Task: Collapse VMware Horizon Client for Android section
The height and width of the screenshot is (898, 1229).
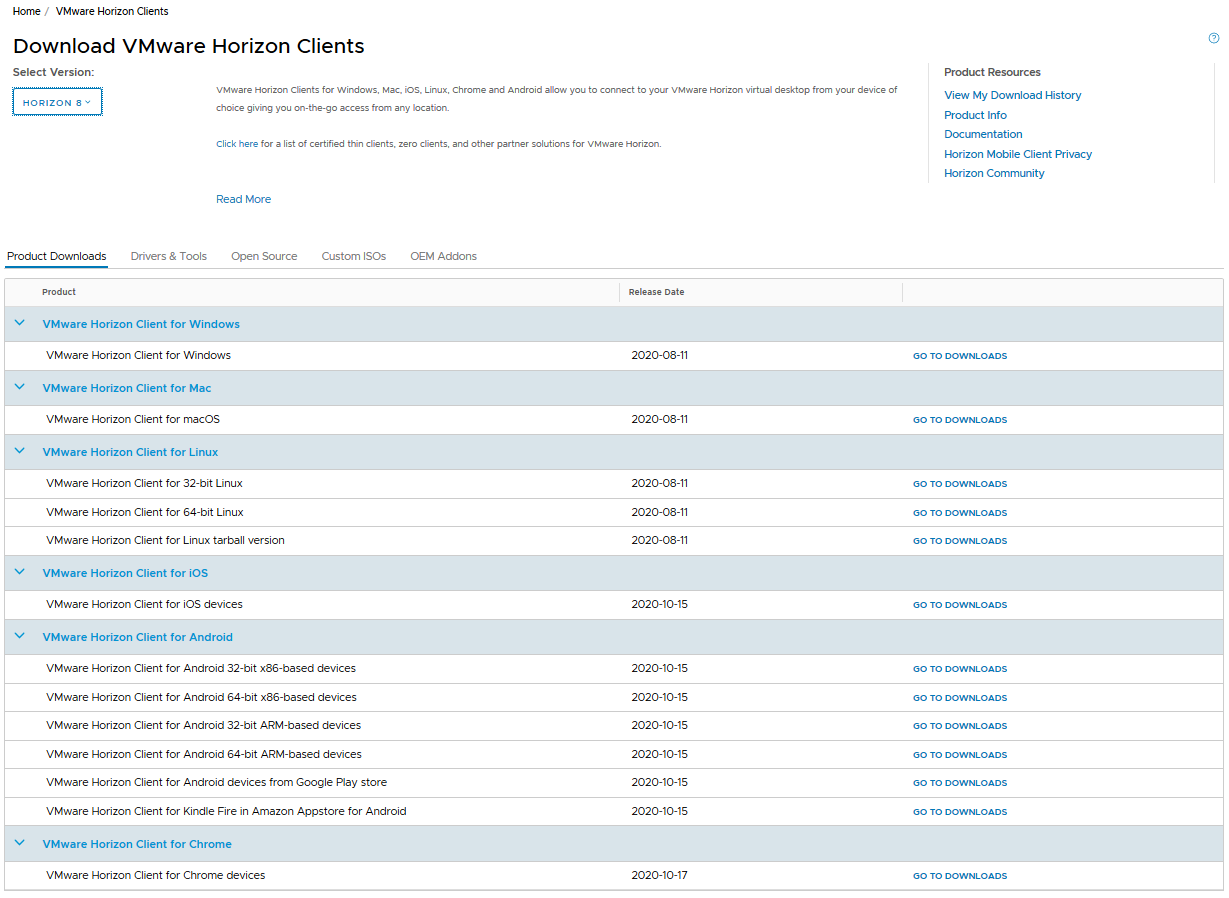Action: 20,636
